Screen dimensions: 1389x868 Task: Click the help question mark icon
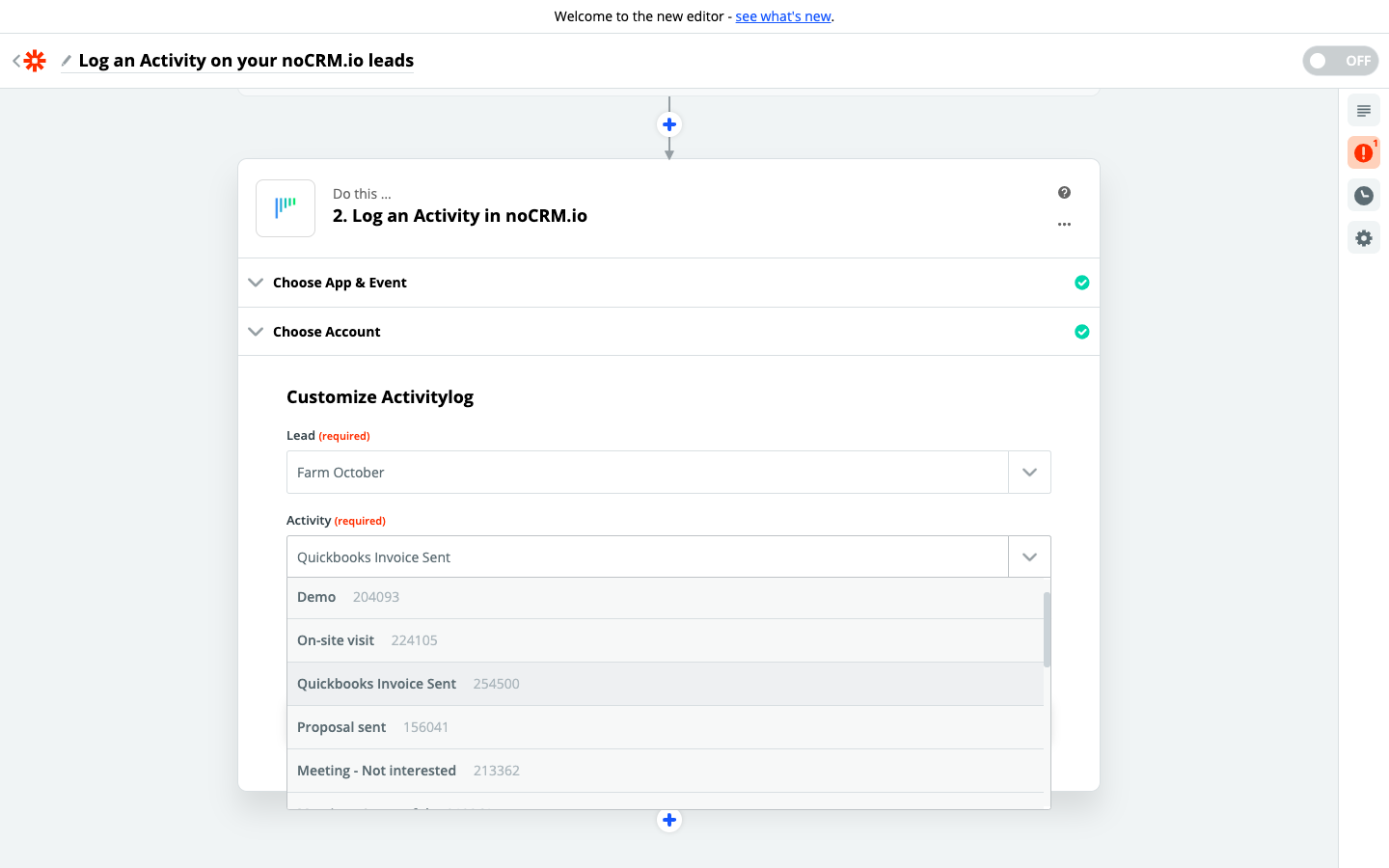(x=1064, y=193)
